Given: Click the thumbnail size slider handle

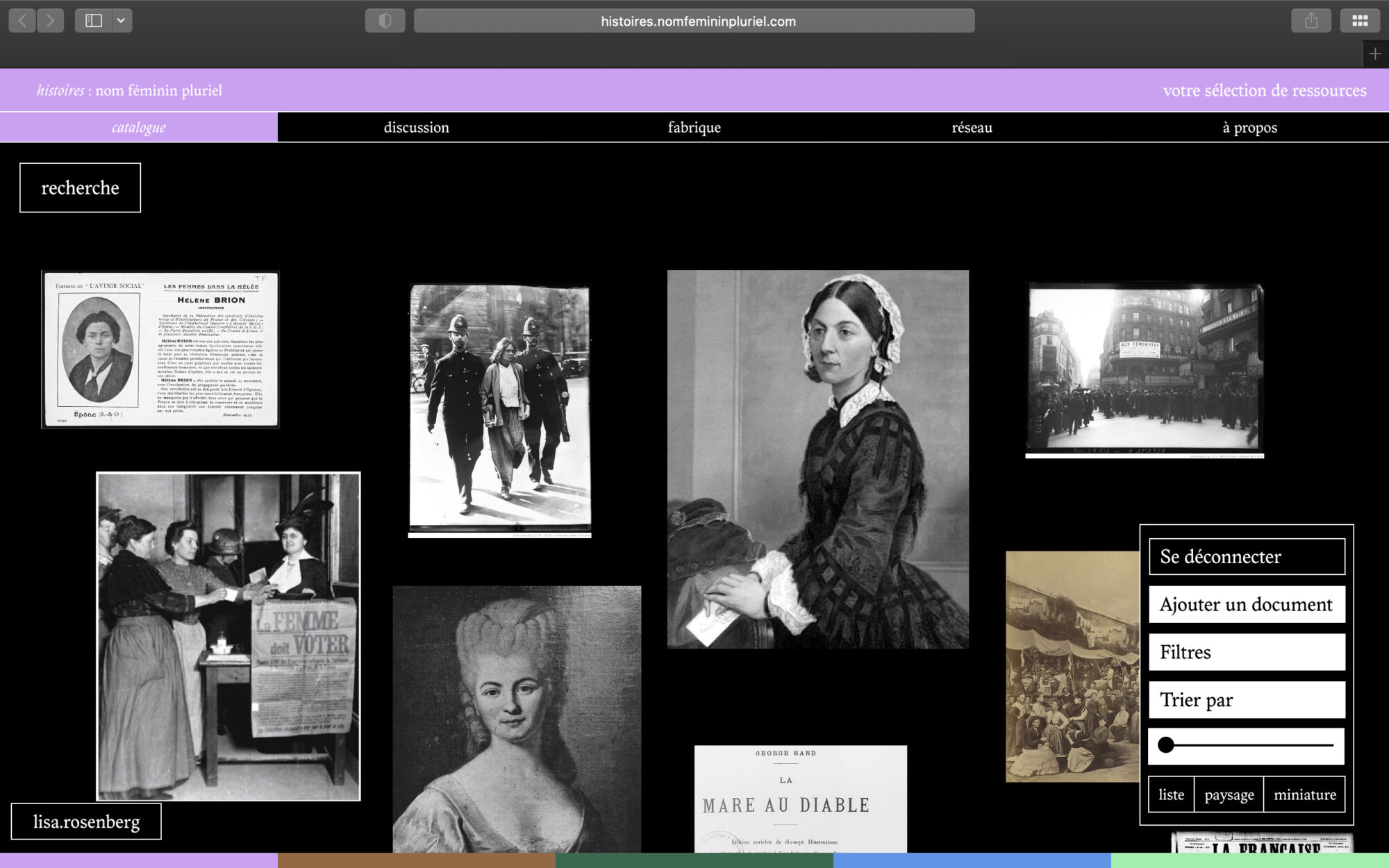Looking at the screenshot, I should pos(1166,745).
